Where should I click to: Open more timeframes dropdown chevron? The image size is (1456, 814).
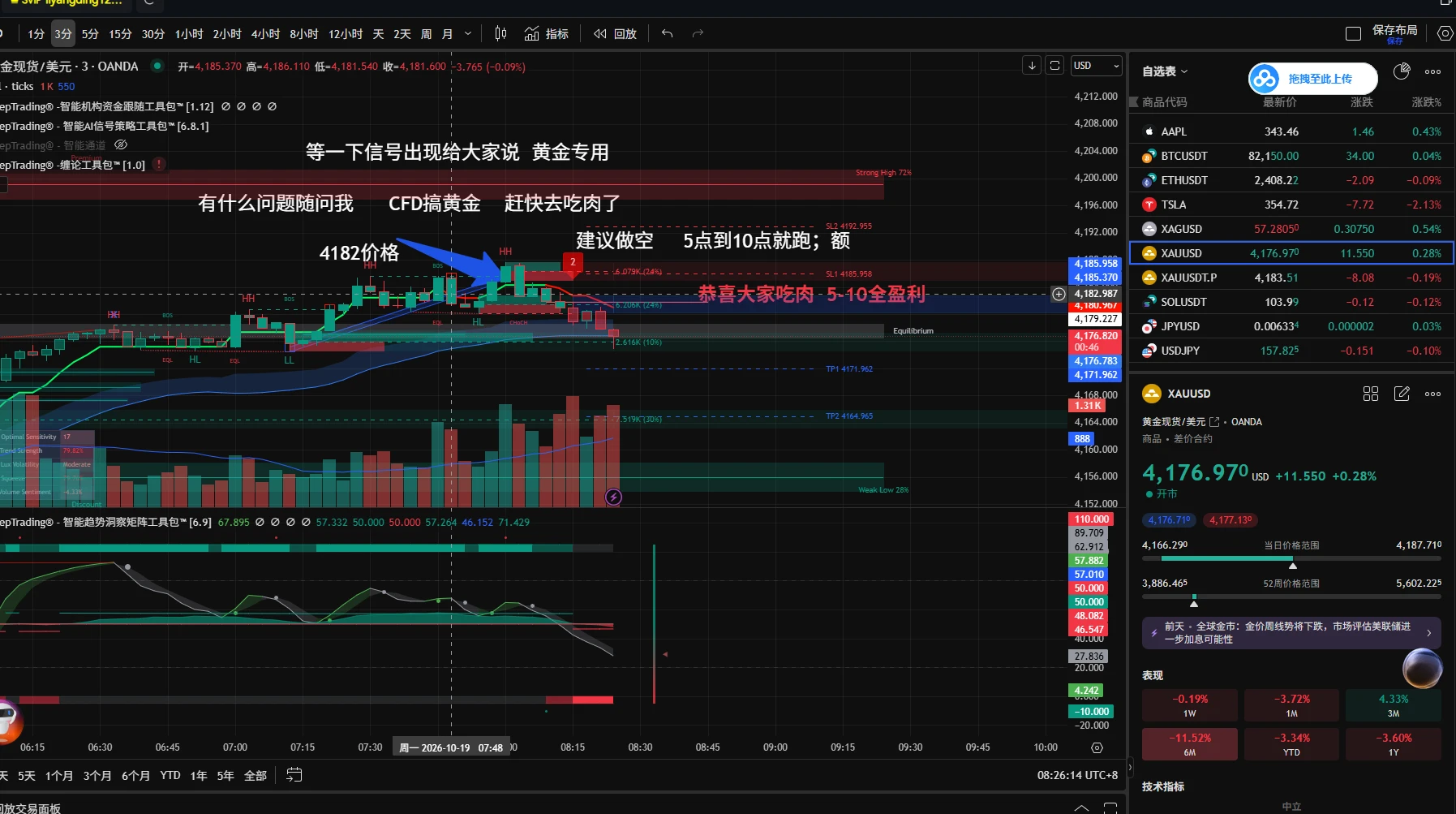pos(468,33)
